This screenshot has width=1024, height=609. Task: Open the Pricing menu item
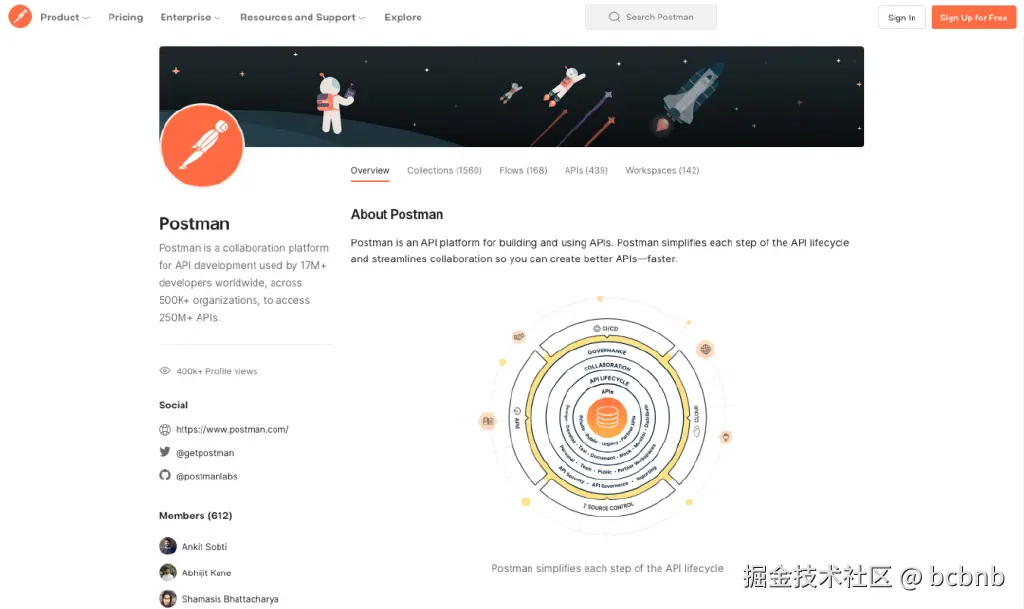(x=125, y=17)
